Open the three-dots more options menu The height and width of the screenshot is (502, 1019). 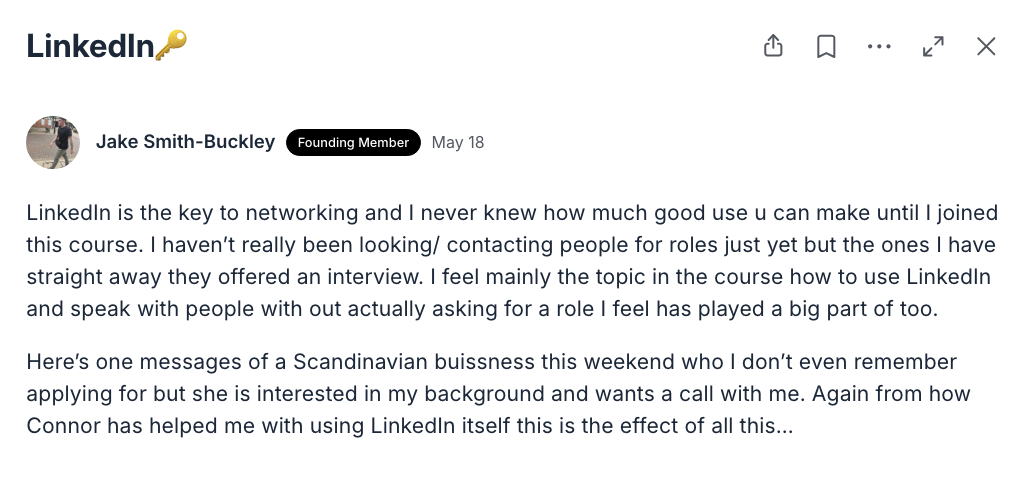pos(879,46)
